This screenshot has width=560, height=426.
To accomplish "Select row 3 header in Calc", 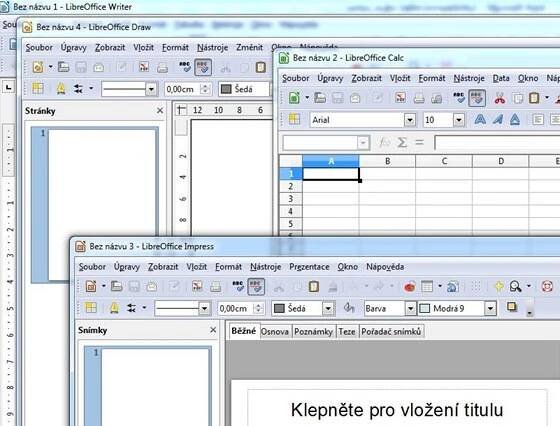I will point(290,199).
